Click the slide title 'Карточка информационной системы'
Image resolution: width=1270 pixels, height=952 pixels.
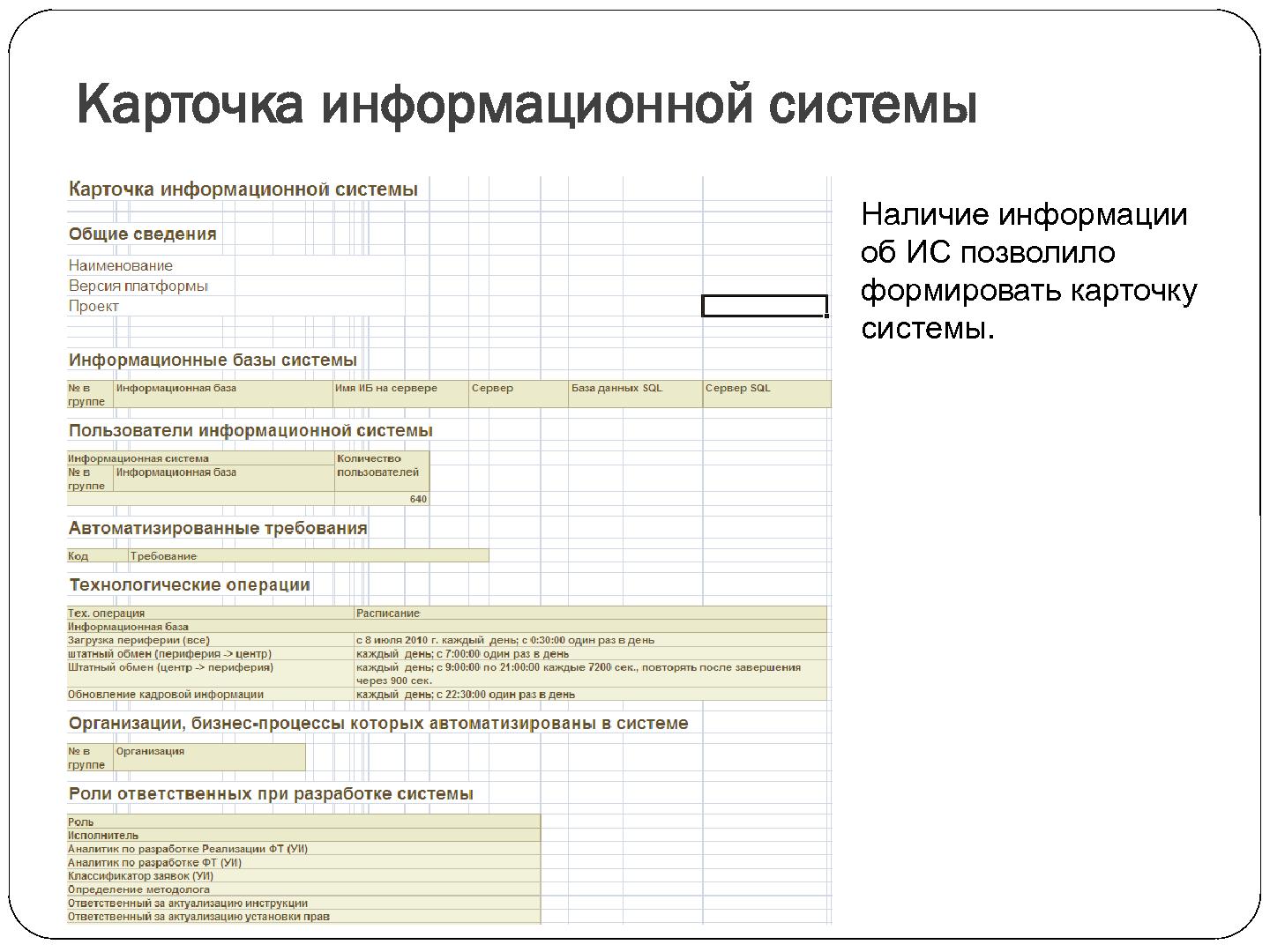click(527, 105)
